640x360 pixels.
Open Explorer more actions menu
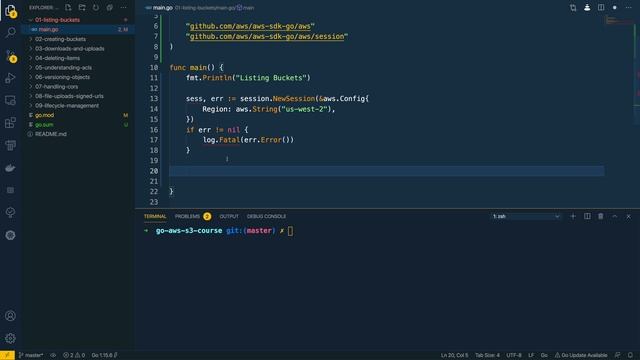[x=124, y=7]
